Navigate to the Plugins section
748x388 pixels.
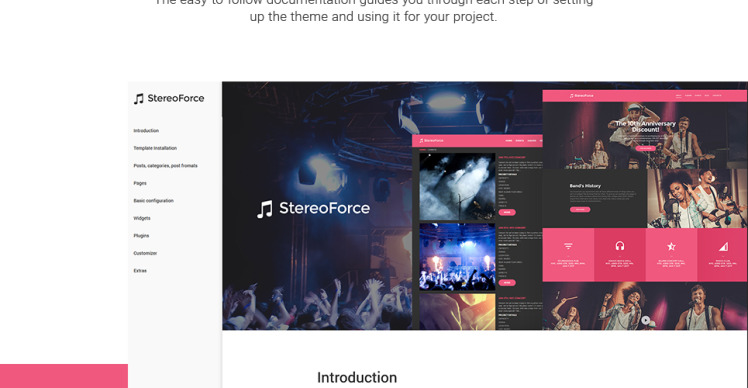[141, 236]
